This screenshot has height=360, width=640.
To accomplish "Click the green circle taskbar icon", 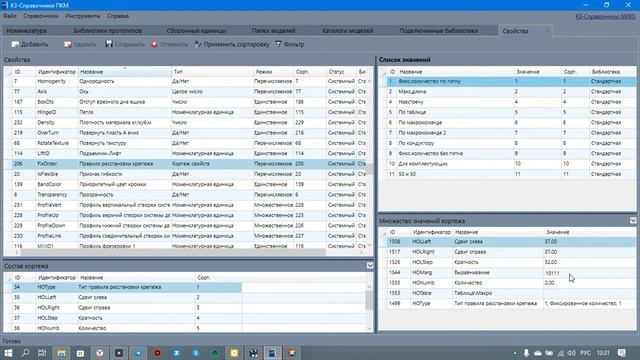I will pyautogui.click(x=215, y=353).
